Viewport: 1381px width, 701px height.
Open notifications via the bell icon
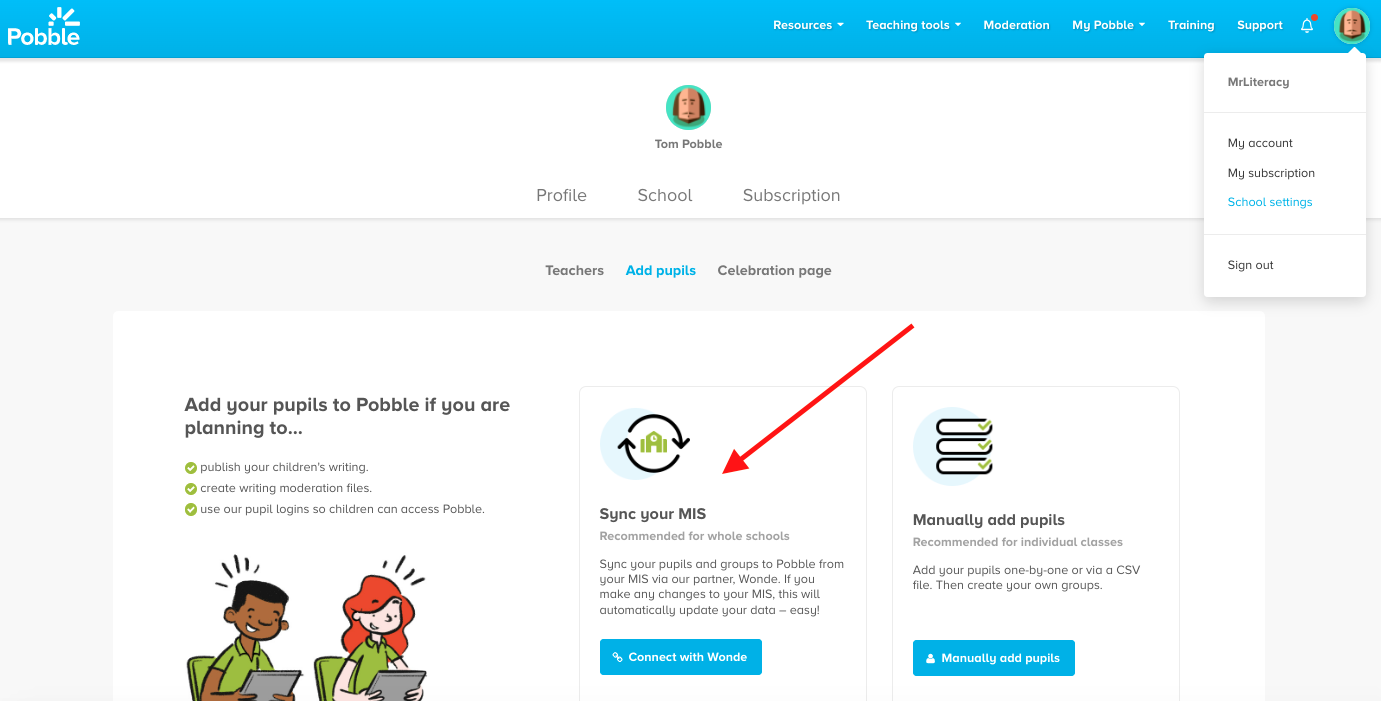click(1307, 25)
